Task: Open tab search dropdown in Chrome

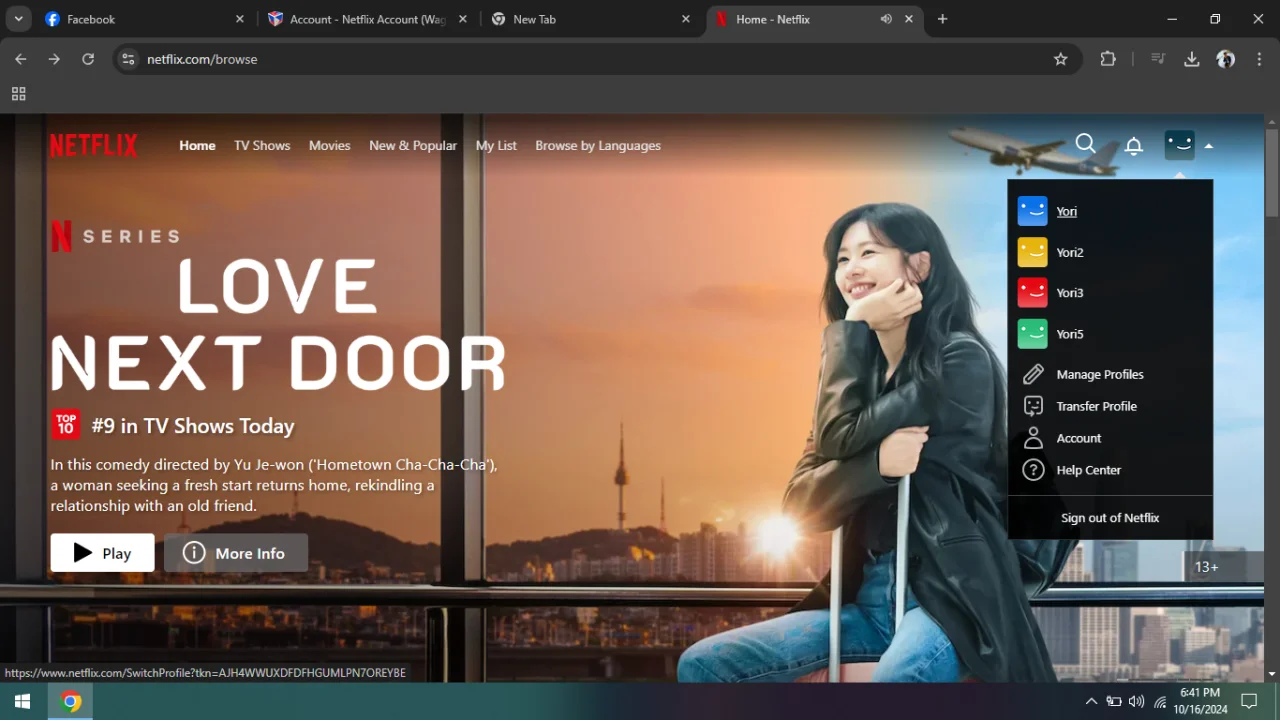Action: point(18,19)
